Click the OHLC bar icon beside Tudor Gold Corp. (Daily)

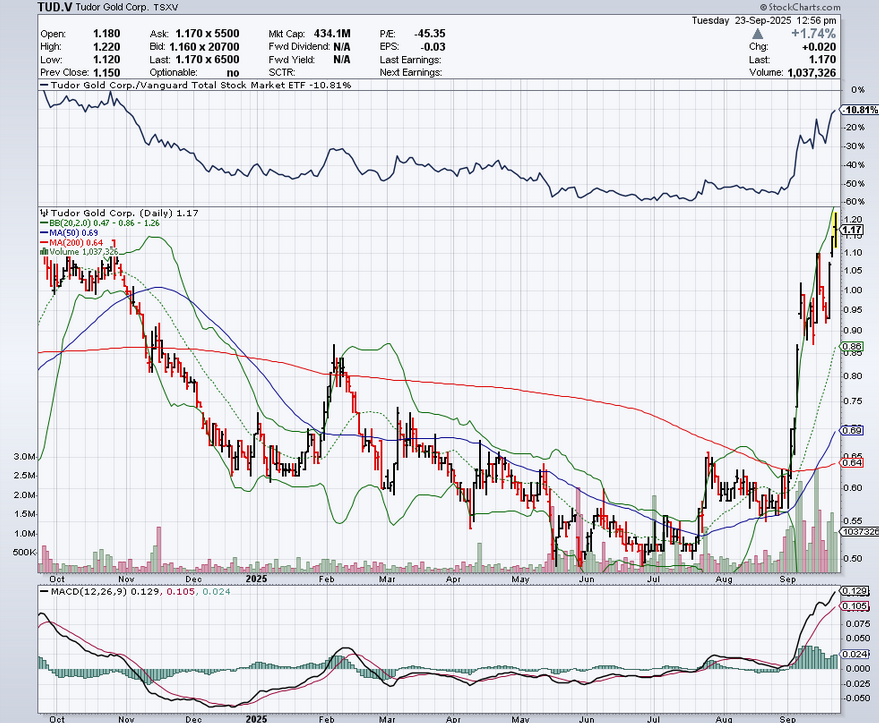click(41, 213)
